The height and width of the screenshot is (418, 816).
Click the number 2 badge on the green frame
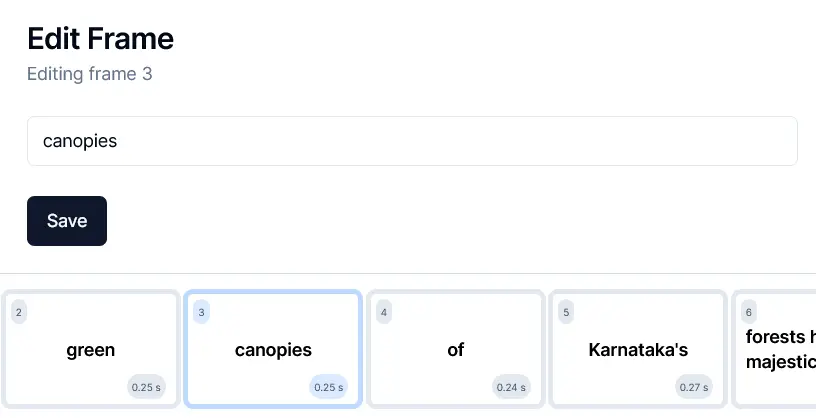click(19, 312)
